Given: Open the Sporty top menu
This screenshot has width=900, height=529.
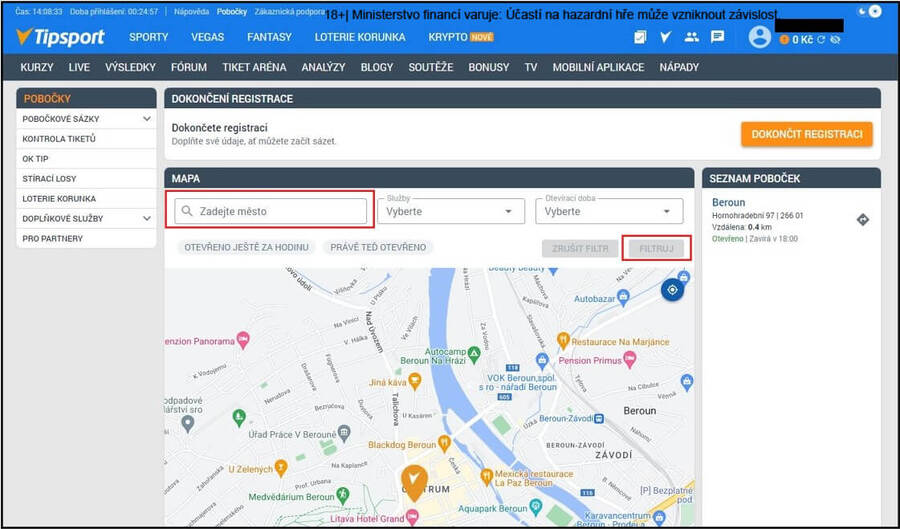Looking at the screenshot, I should pyautogui.click(x=149, y=37).
